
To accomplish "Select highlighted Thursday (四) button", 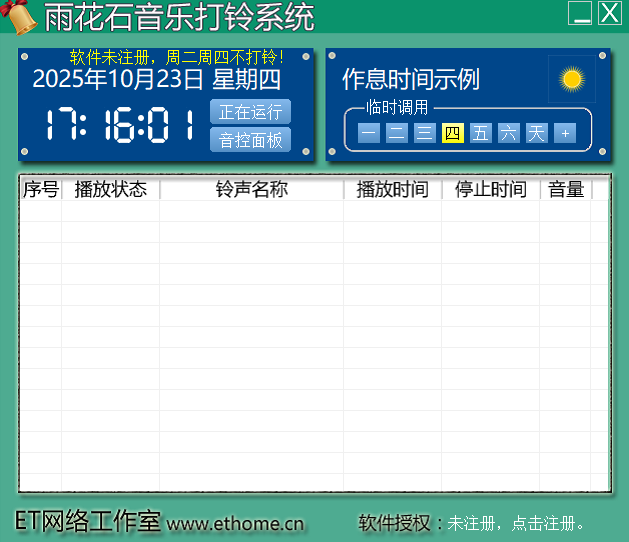I will [452, 133].
